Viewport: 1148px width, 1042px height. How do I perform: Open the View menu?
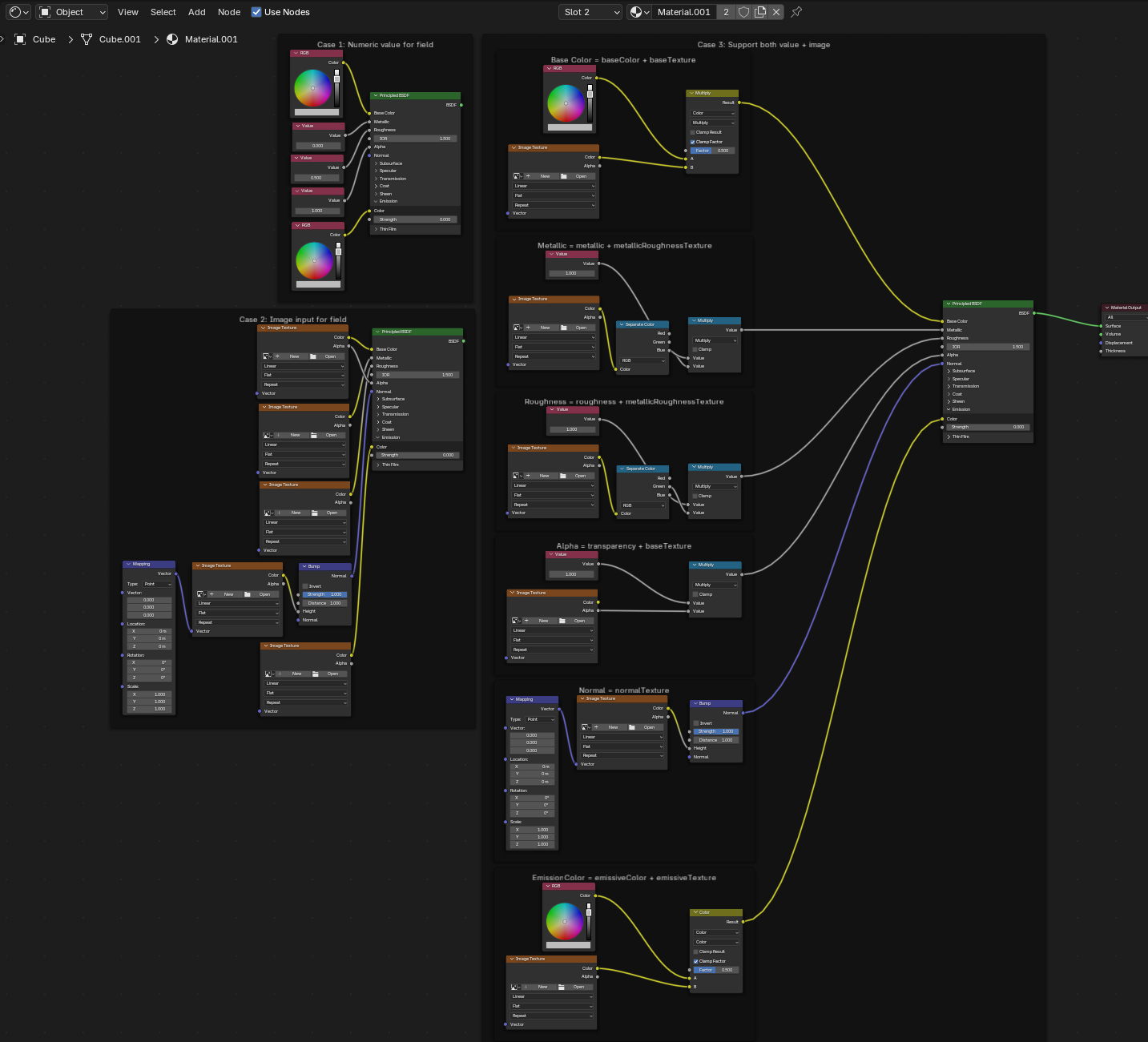[x=128, y=12]
